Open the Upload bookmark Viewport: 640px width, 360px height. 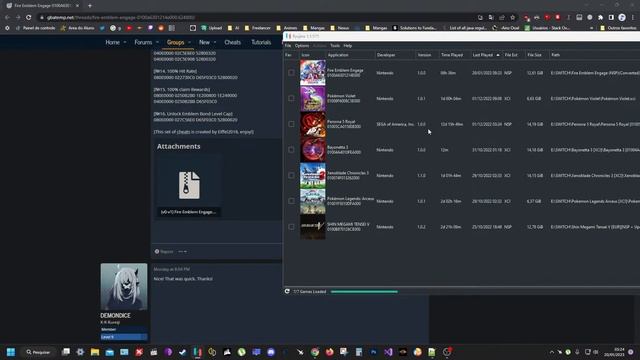pyautogui.click(x=212, y=28)
